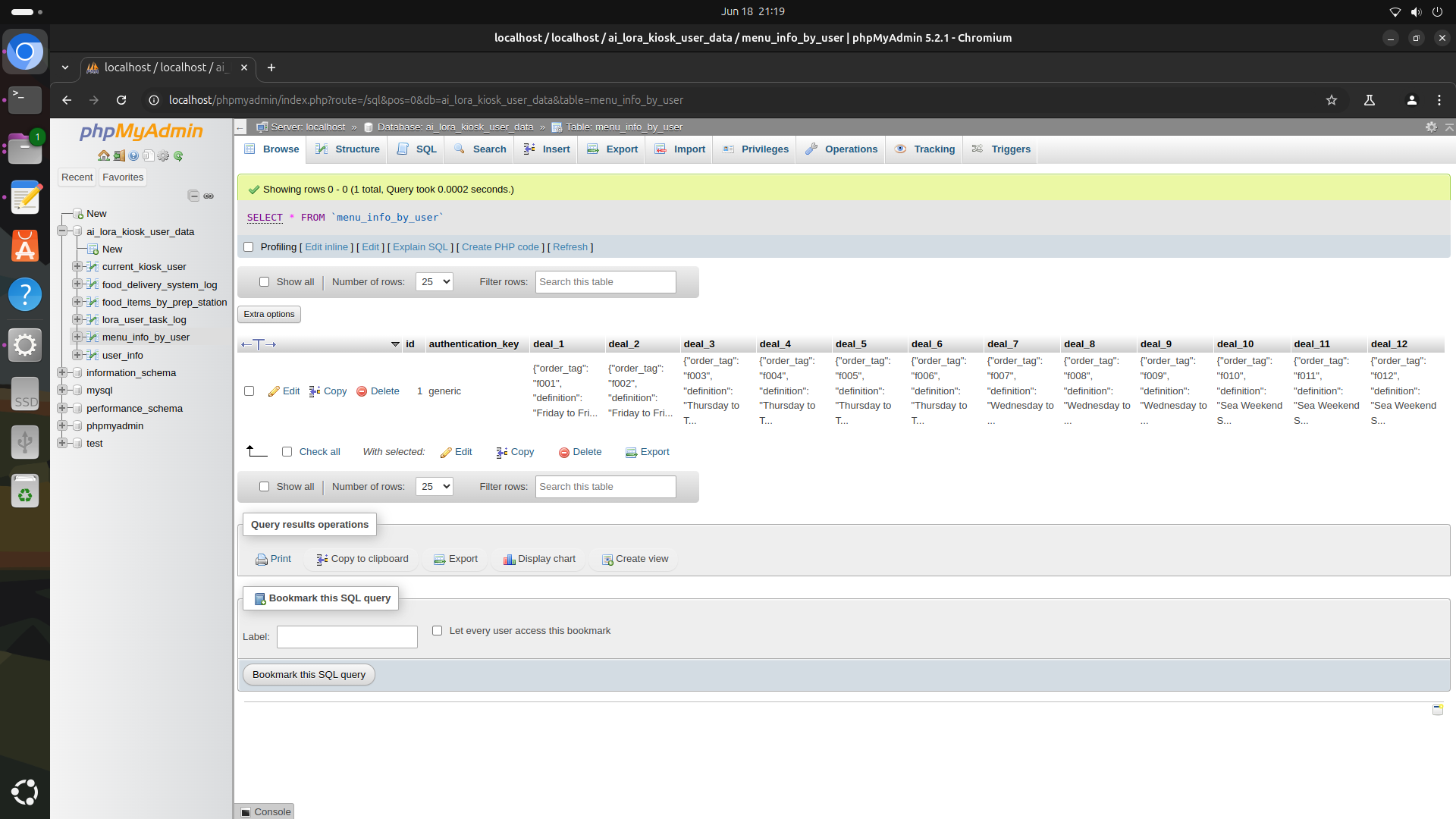
Task: Click the collapse all tree icon
Action: 193,196
